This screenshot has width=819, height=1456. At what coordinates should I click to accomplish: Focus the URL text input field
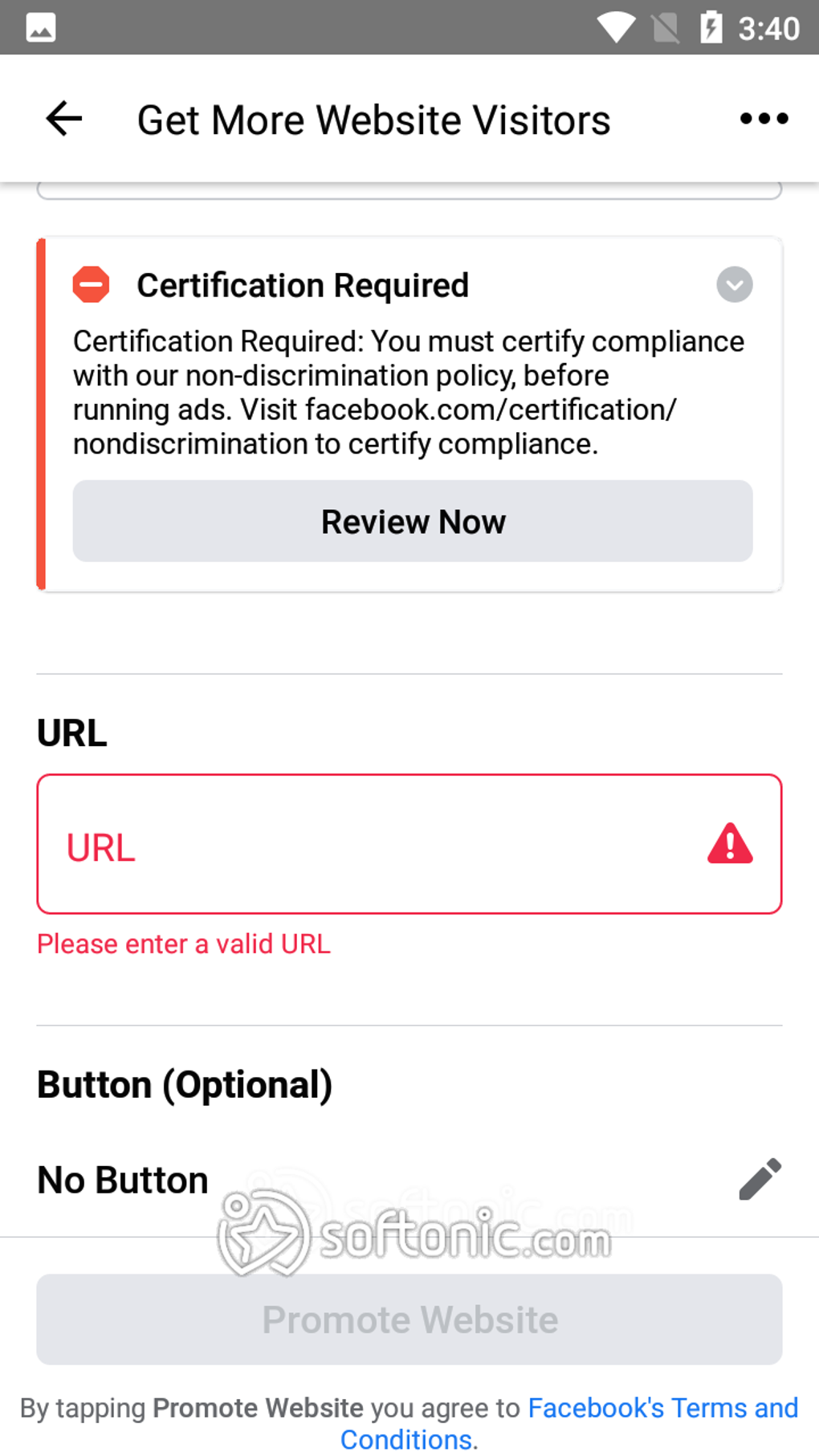[x=409, y=844]
